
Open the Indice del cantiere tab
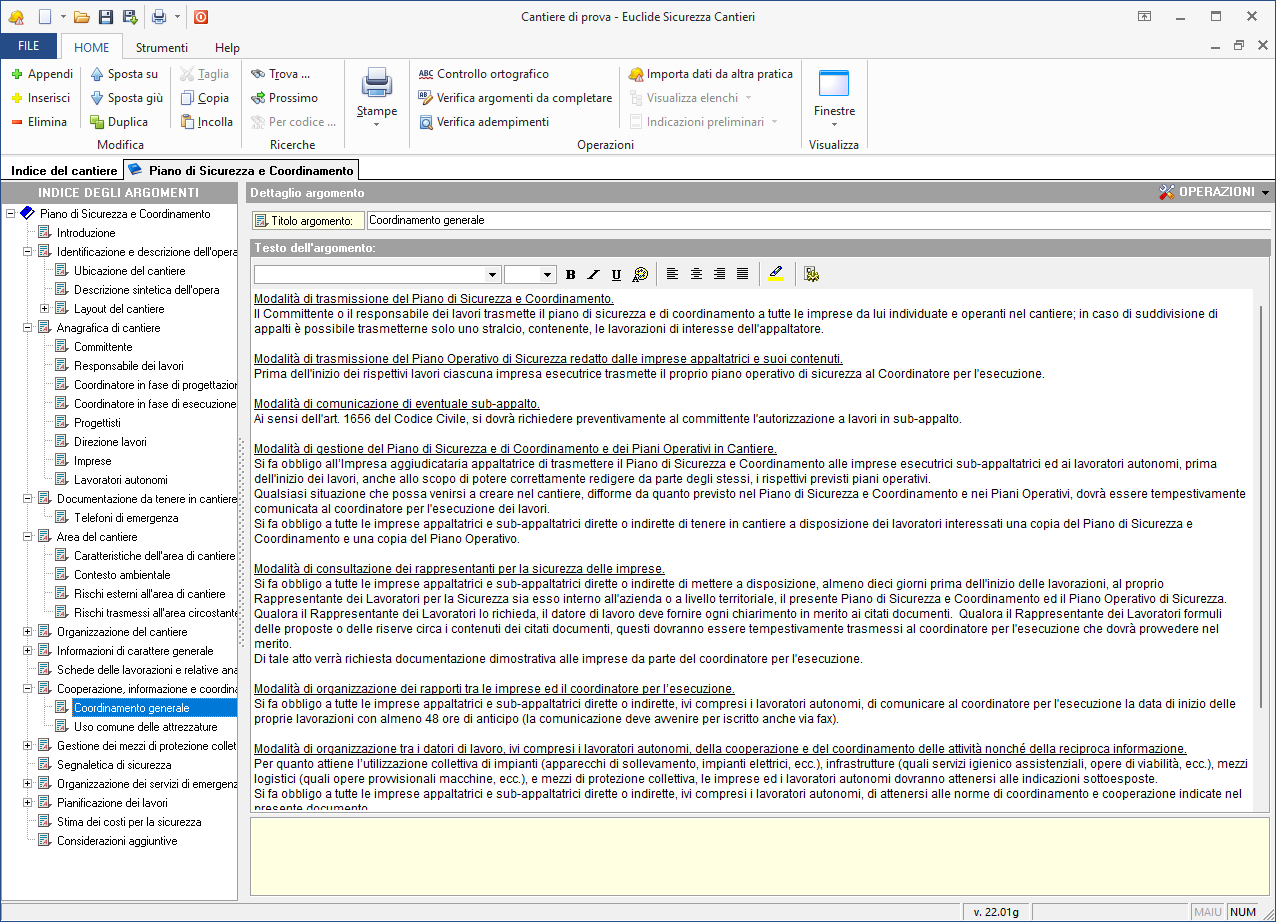pos(64,171)
